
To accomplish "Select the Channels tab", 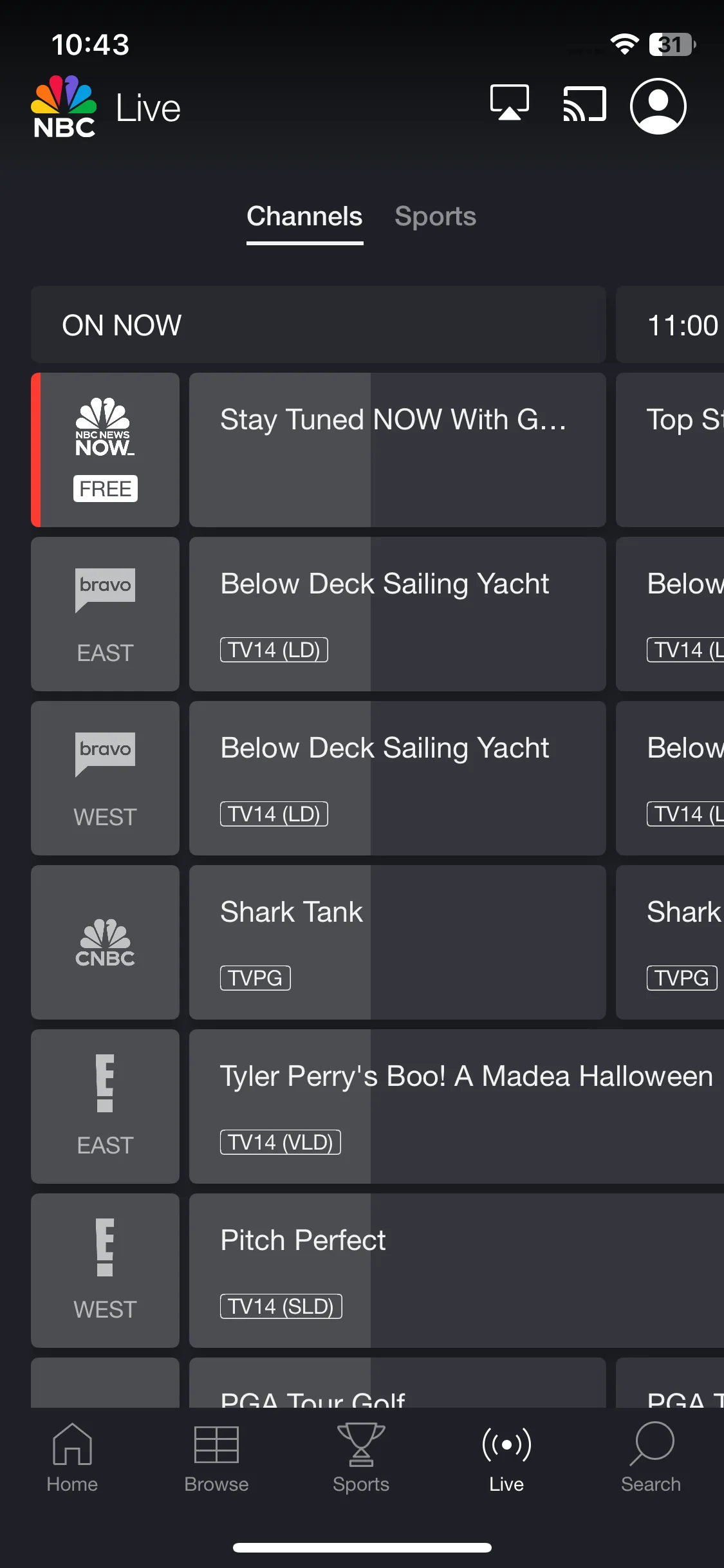I will point(304,216).
